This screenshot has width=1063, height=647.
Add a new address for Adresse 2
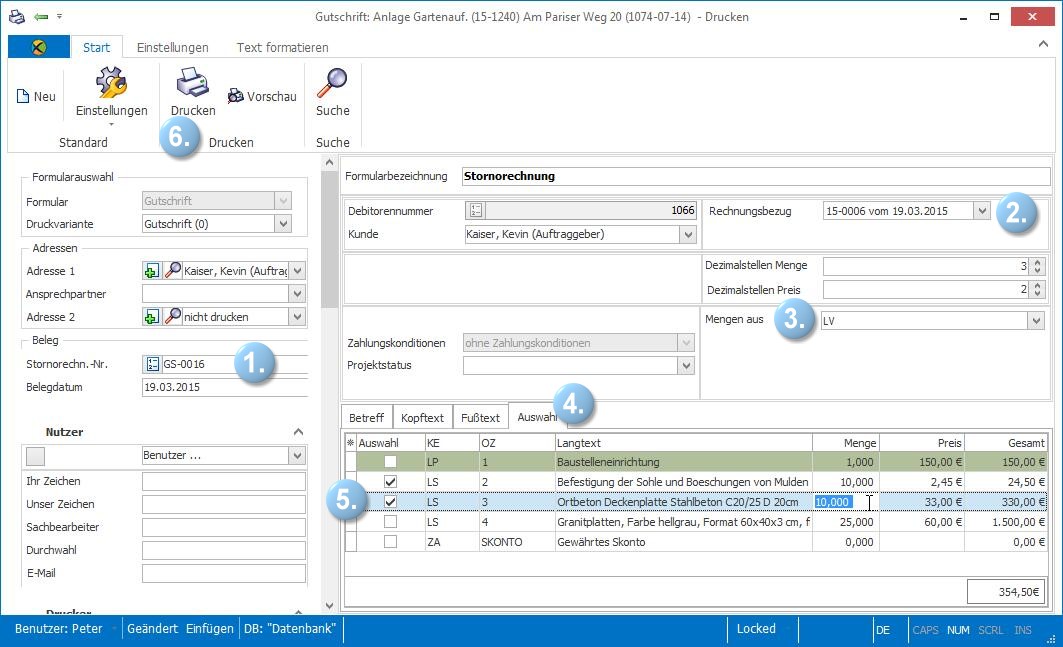[151, 317]
